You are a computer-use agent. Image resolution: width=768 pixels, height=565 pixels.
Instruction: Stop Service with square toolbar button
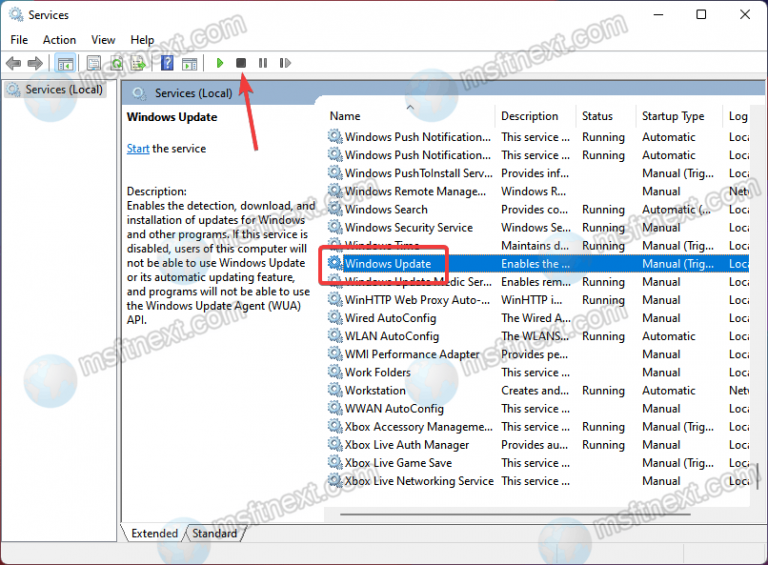[x=241, y=63]
